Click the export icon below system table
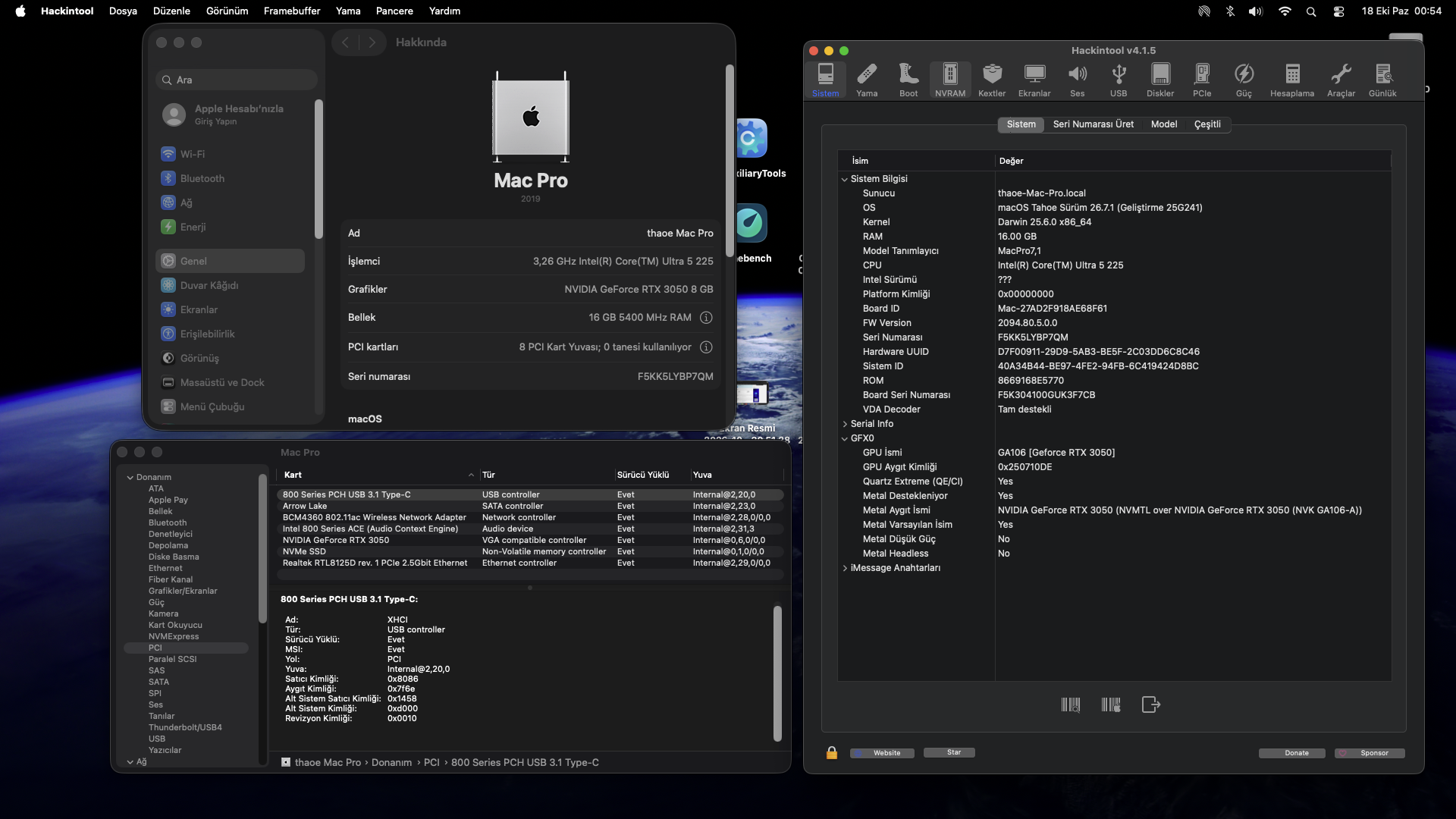 click(x=1151, y=704)
